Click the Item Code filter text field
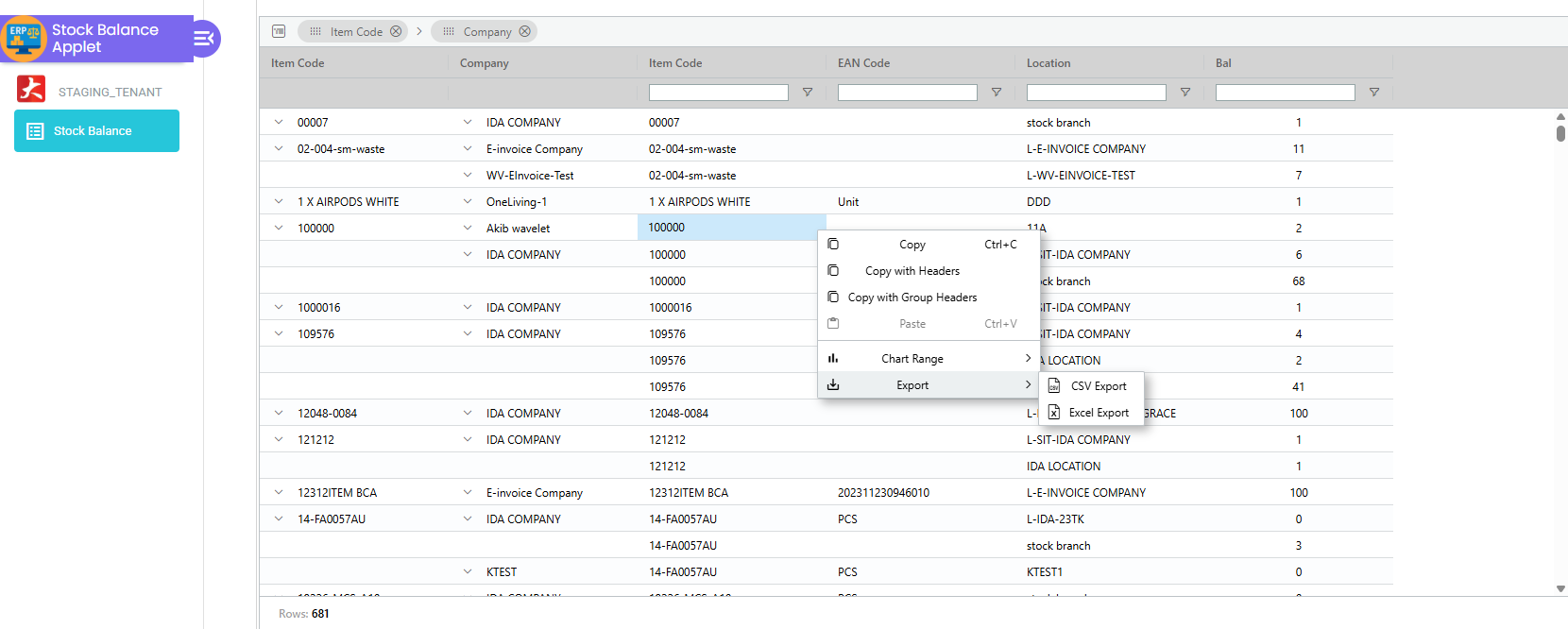The width and height of the screenshot is (1568, 629). (718, 93)
